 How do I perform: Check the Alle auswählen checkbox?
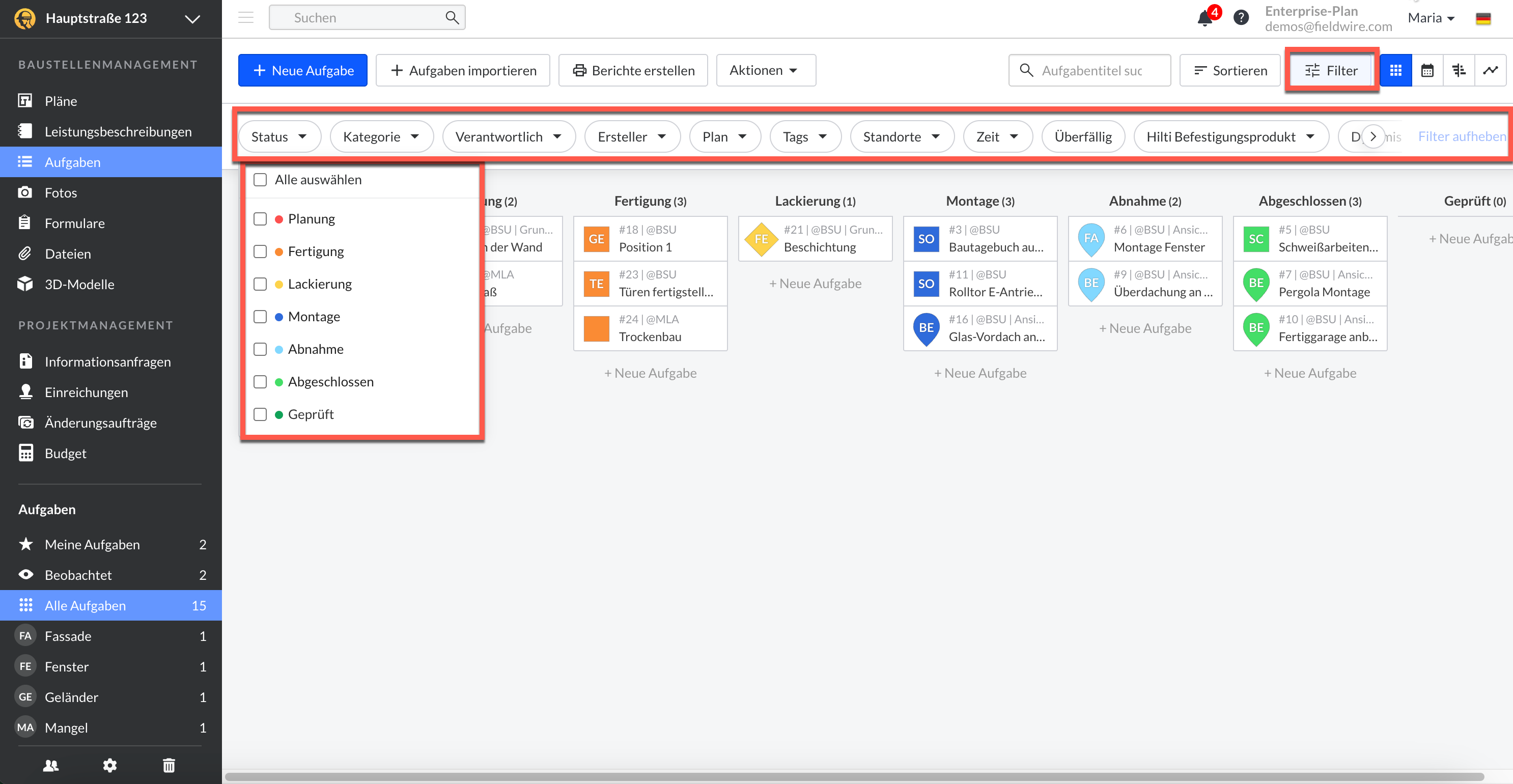pyautogui.click(x=260, y=180)
